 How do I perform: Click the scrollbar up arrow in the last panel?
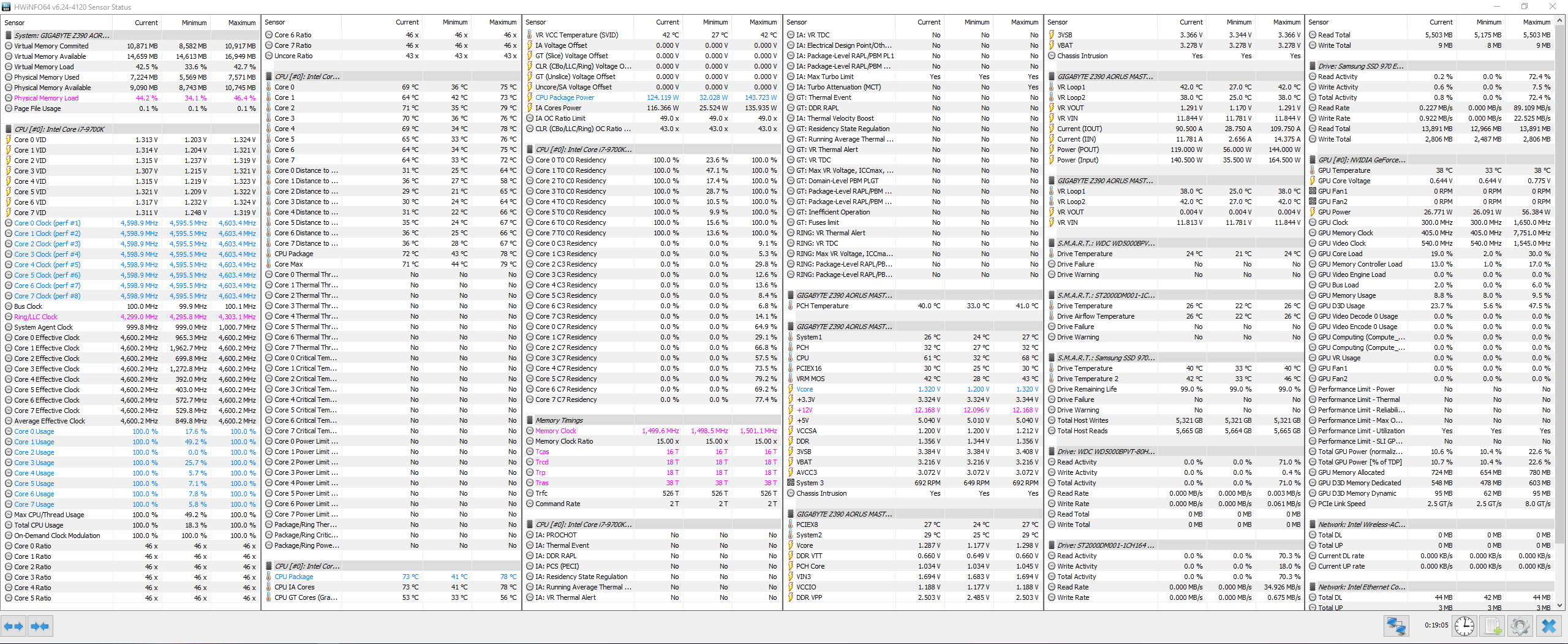click(x=1560, y=21)
